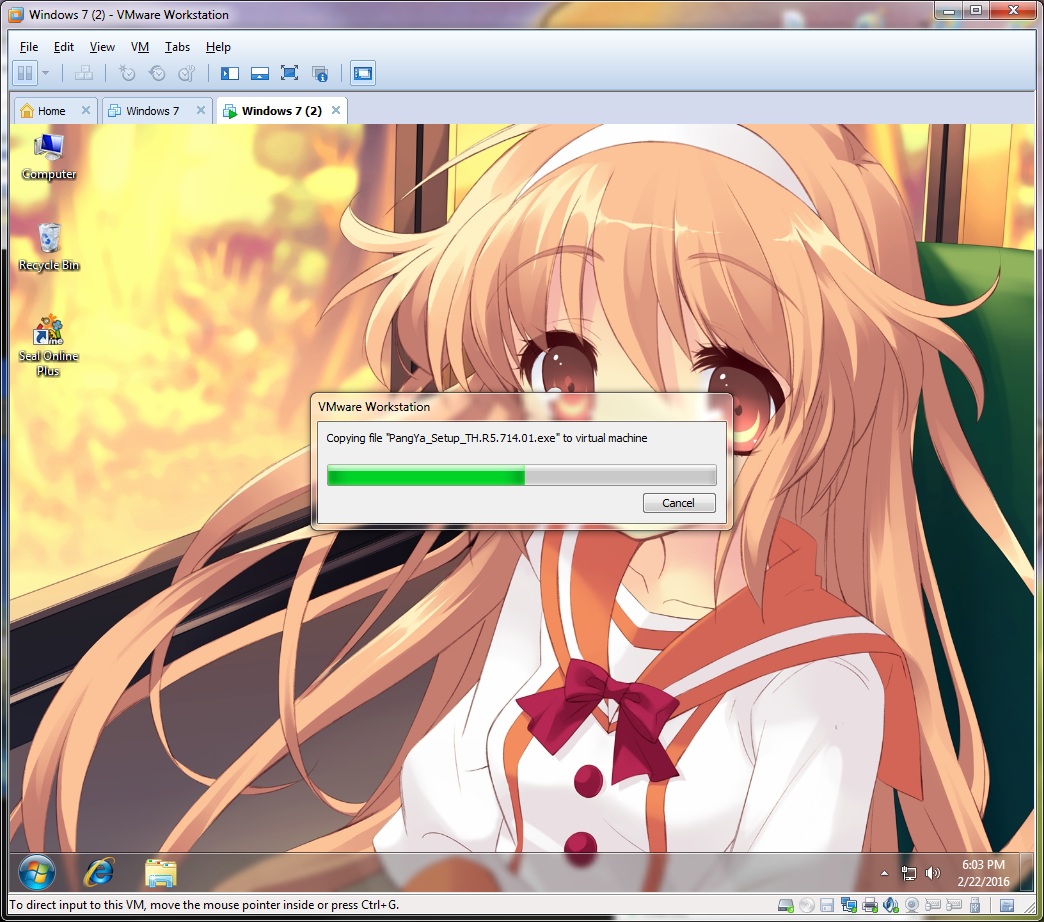Click the Unity mode toolbar icon
The width and height of the screenshot is (1044, 922).
click(320, 73)
